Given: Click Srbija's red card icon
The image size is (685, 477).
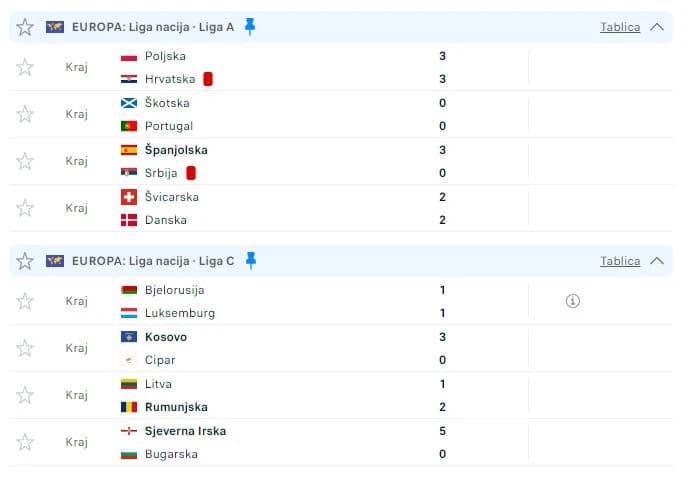Looking at the screenshot, I should coord(191,173).
